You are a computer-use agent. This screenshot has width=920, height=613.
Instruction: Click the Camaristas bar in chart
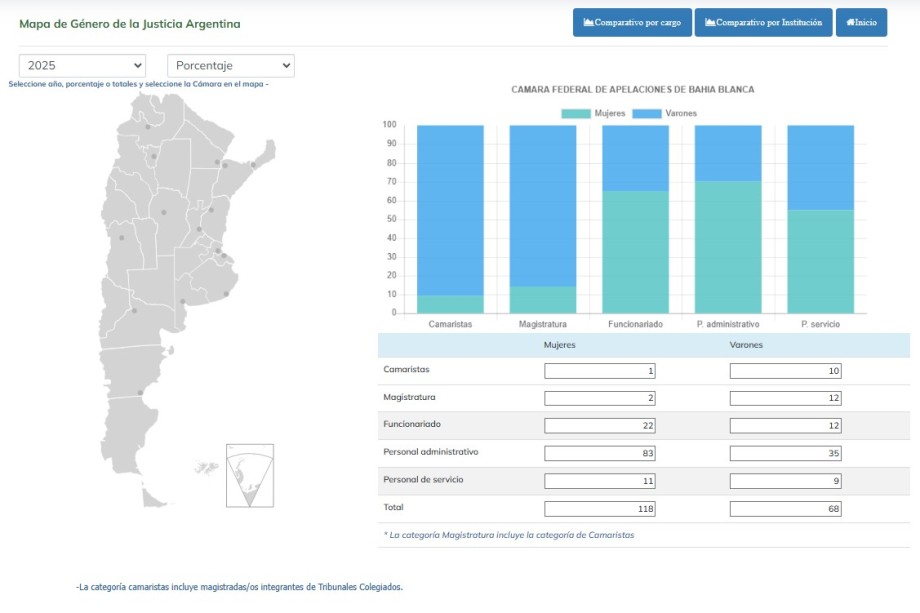pyautogui.click(x=450, y=210)
